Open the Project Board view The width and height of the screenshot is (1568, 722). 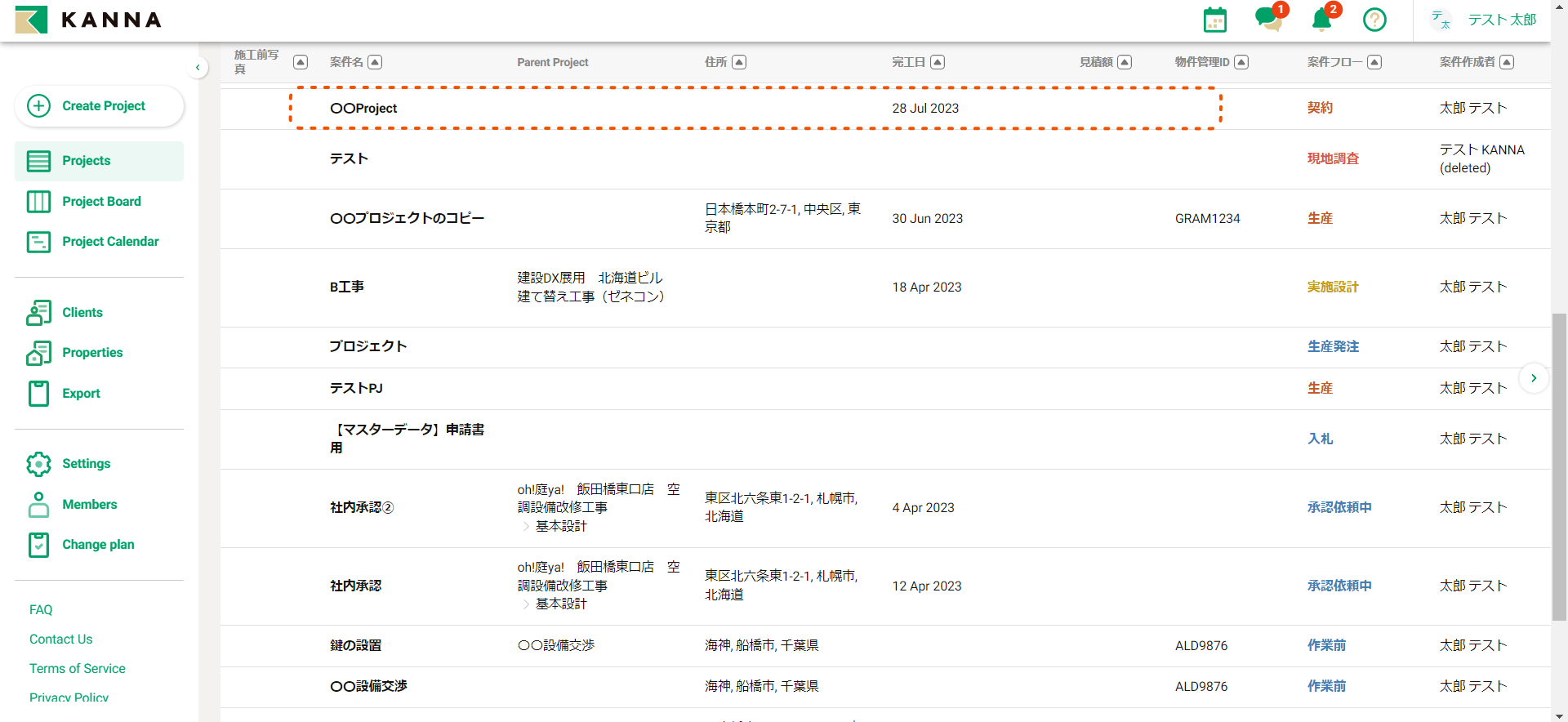pyautogui.click(x=101, y=202)
